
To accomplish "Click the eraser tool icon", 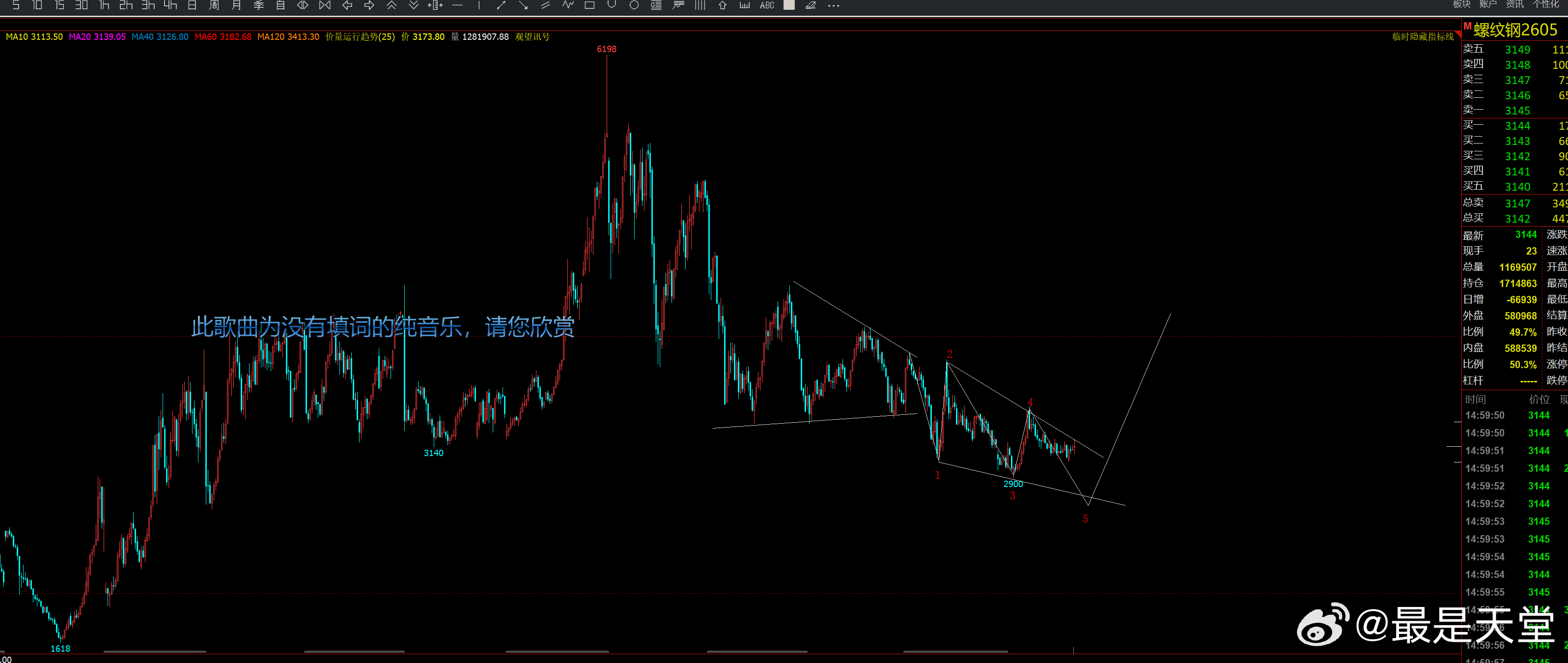I will click(810, 5).
